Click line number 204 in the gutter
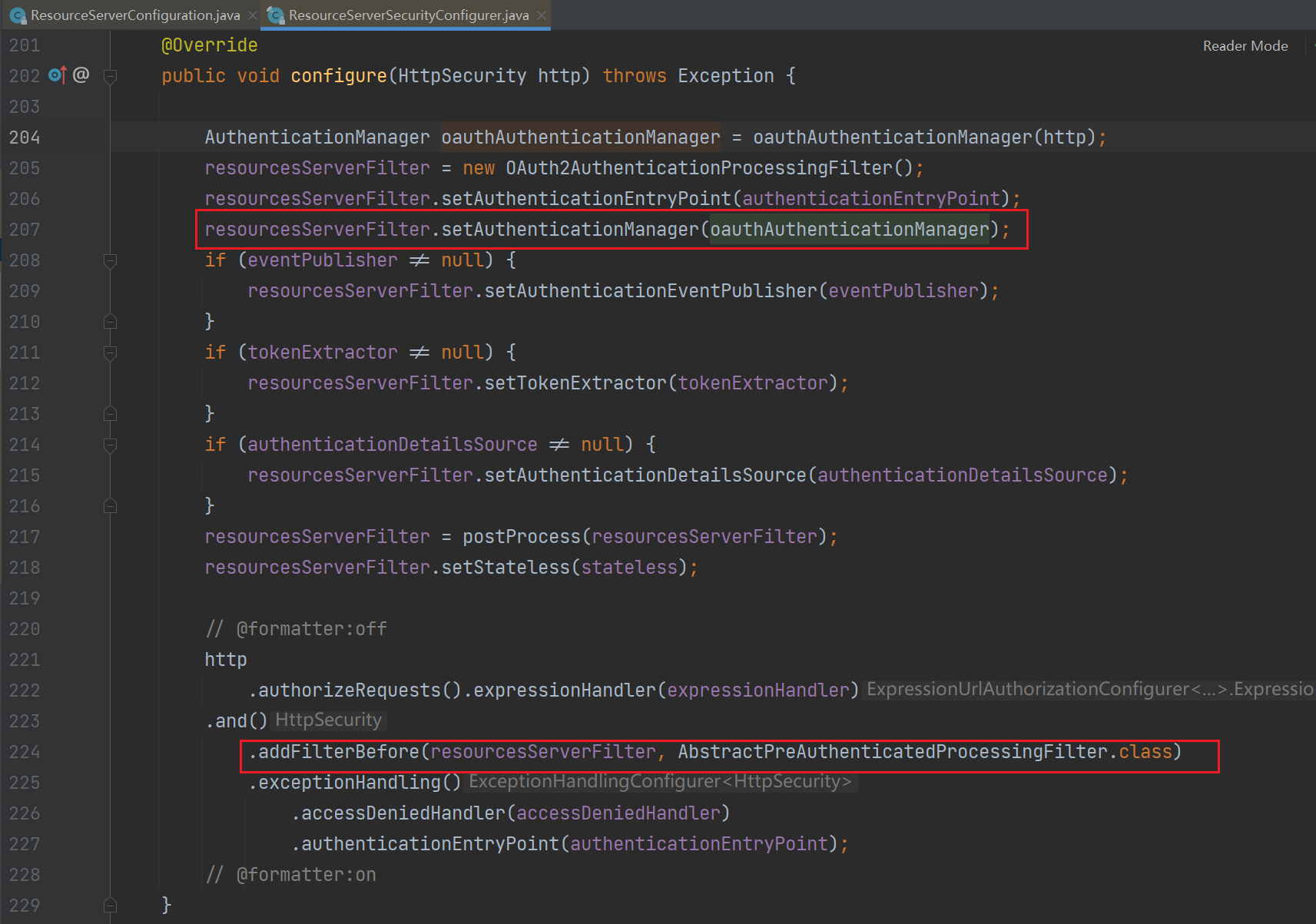This screenshot has width=1316, height=924. (25, 137)
